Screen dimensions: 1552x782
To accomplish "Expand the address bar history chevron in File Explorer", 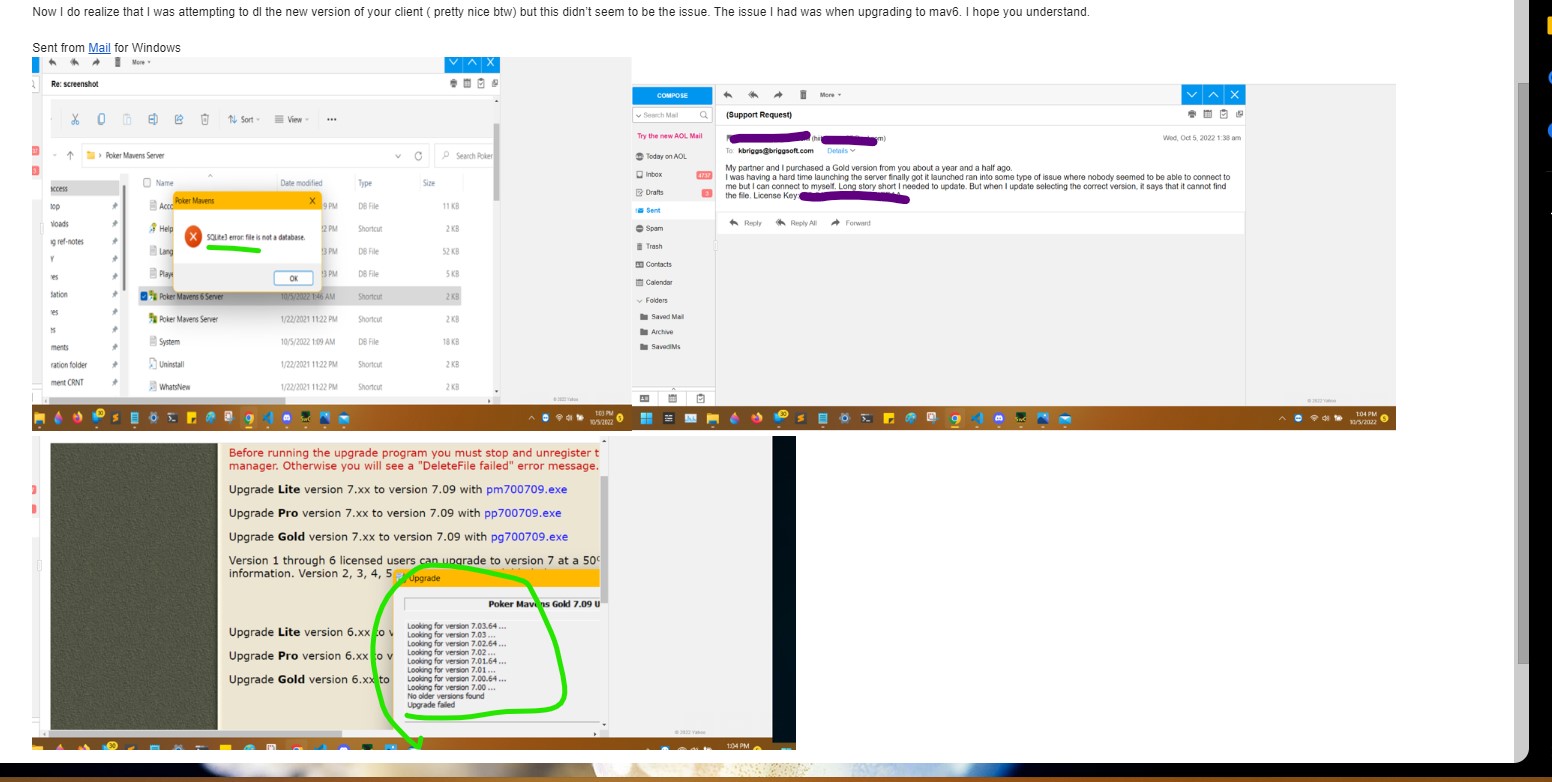I will (x=398, y=156).
